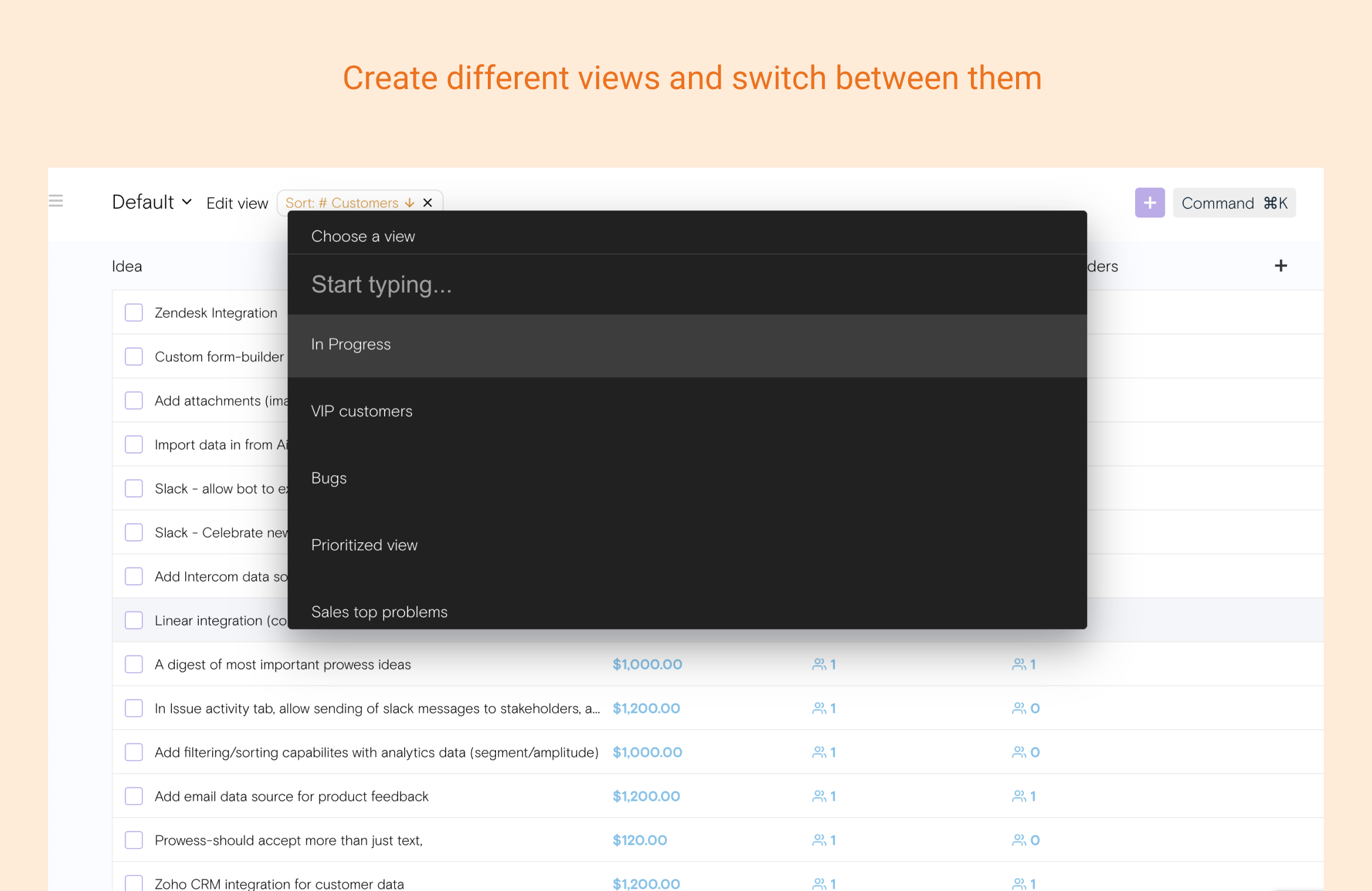Click the purple plus add button
Viewport: 1372px width, 891px height.
pos(1149,203)
